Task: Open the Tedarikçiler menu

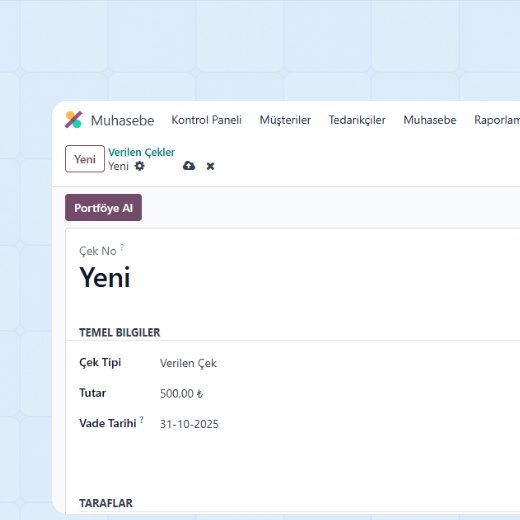Action: pos(357,120)
